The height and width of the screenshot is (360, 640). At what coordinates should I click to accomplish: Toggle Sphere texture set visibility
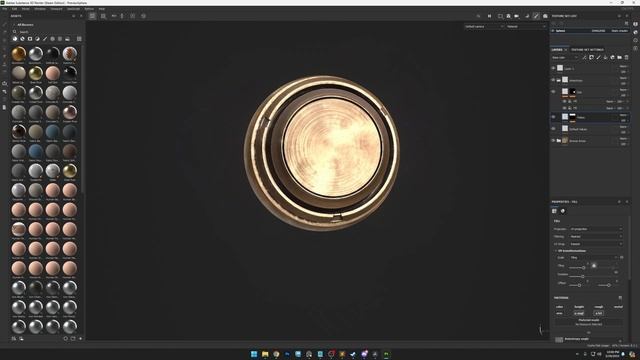[x=553, y=31]
